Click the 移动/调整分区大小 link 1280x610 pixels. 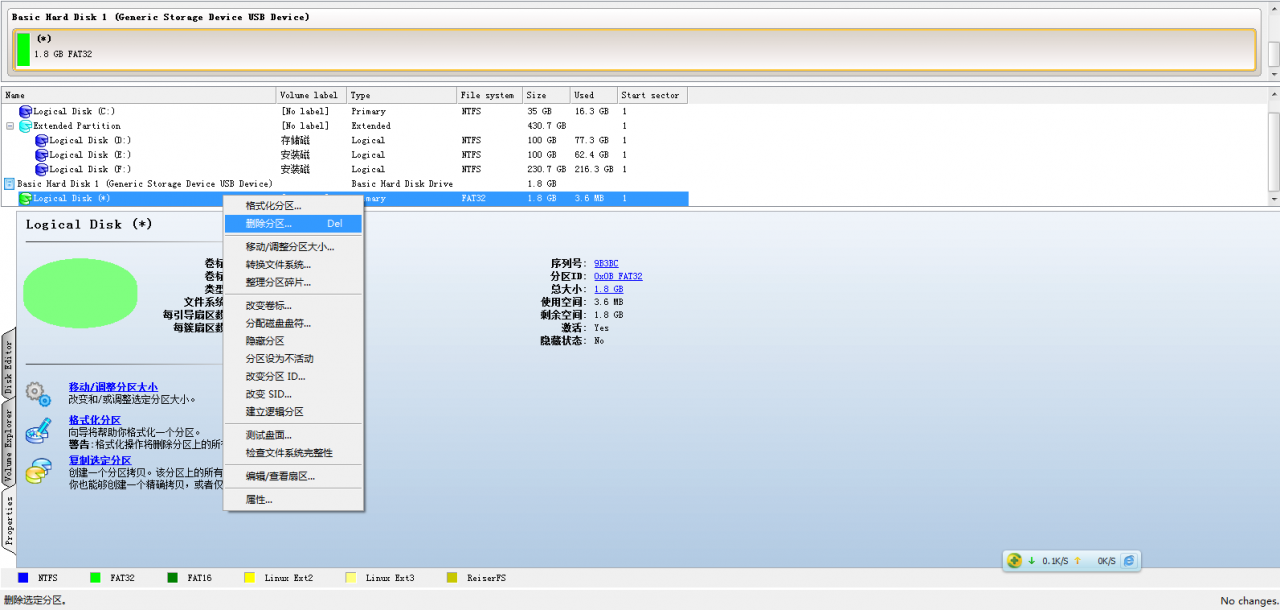pyautogui.click(x=113, y=387)
